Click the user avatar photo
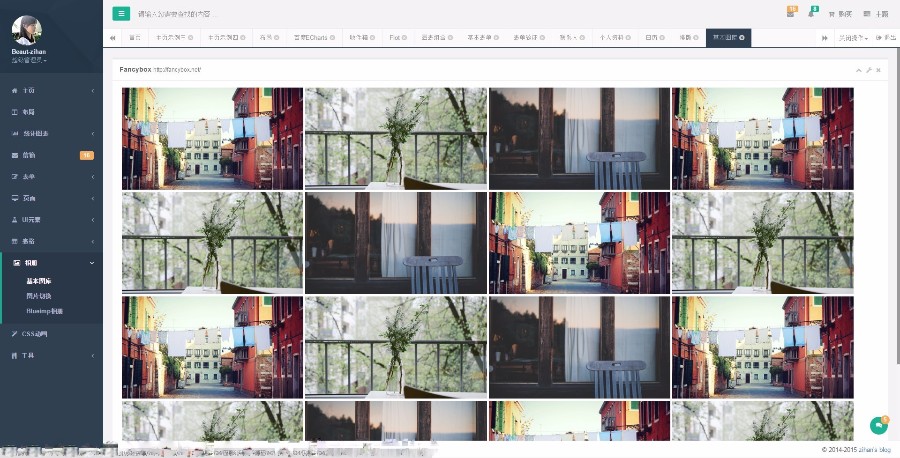Image resolution: width=900 pixels, height=458 pixels. point(26,30)
